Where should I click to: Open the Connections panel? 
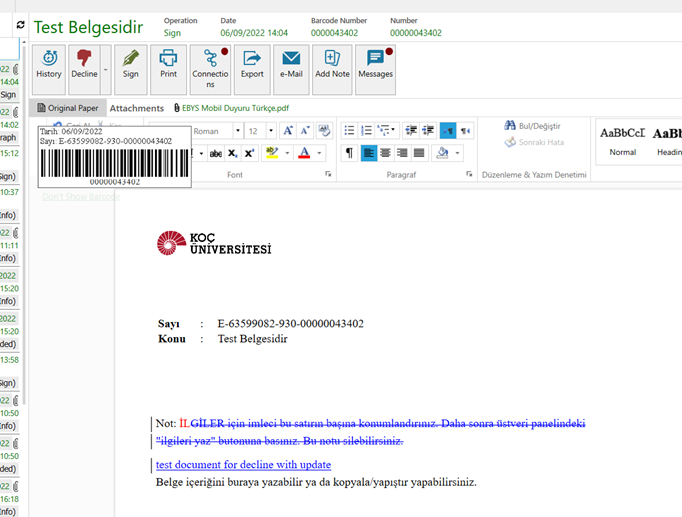[x=210, y=67]
